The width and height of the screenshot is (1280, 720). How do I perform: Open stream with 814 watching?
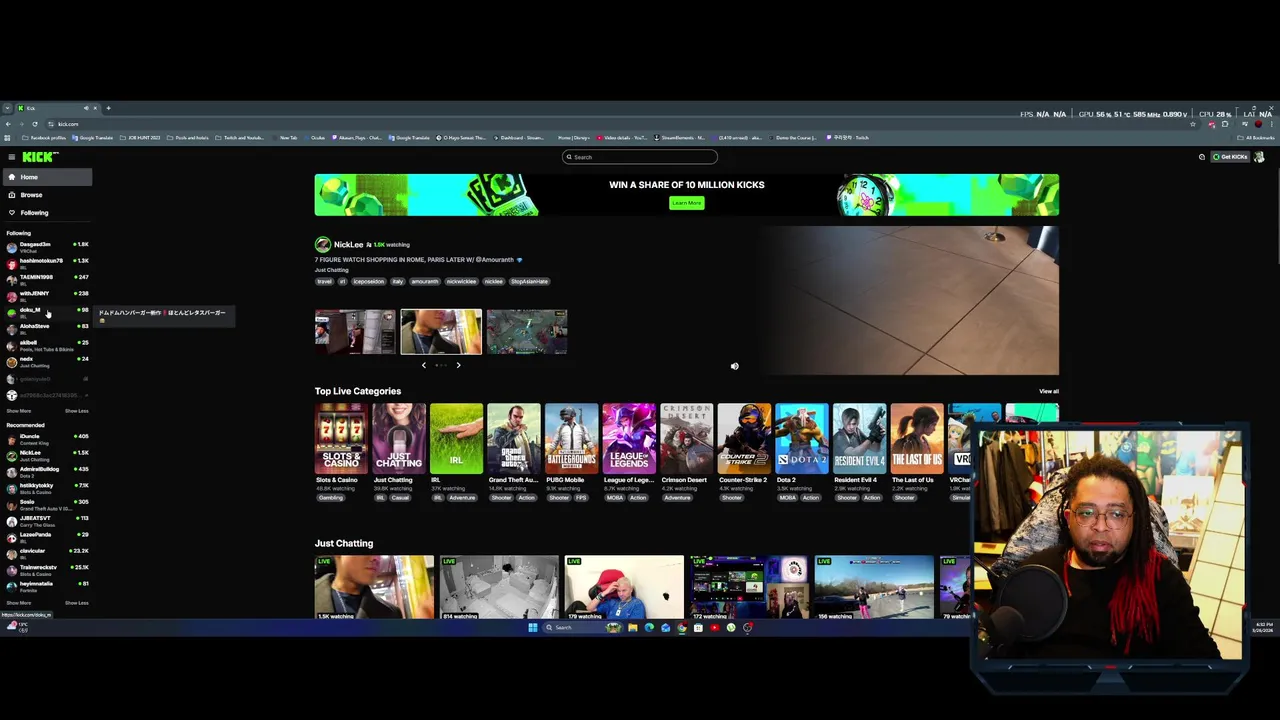coord(499,587)
